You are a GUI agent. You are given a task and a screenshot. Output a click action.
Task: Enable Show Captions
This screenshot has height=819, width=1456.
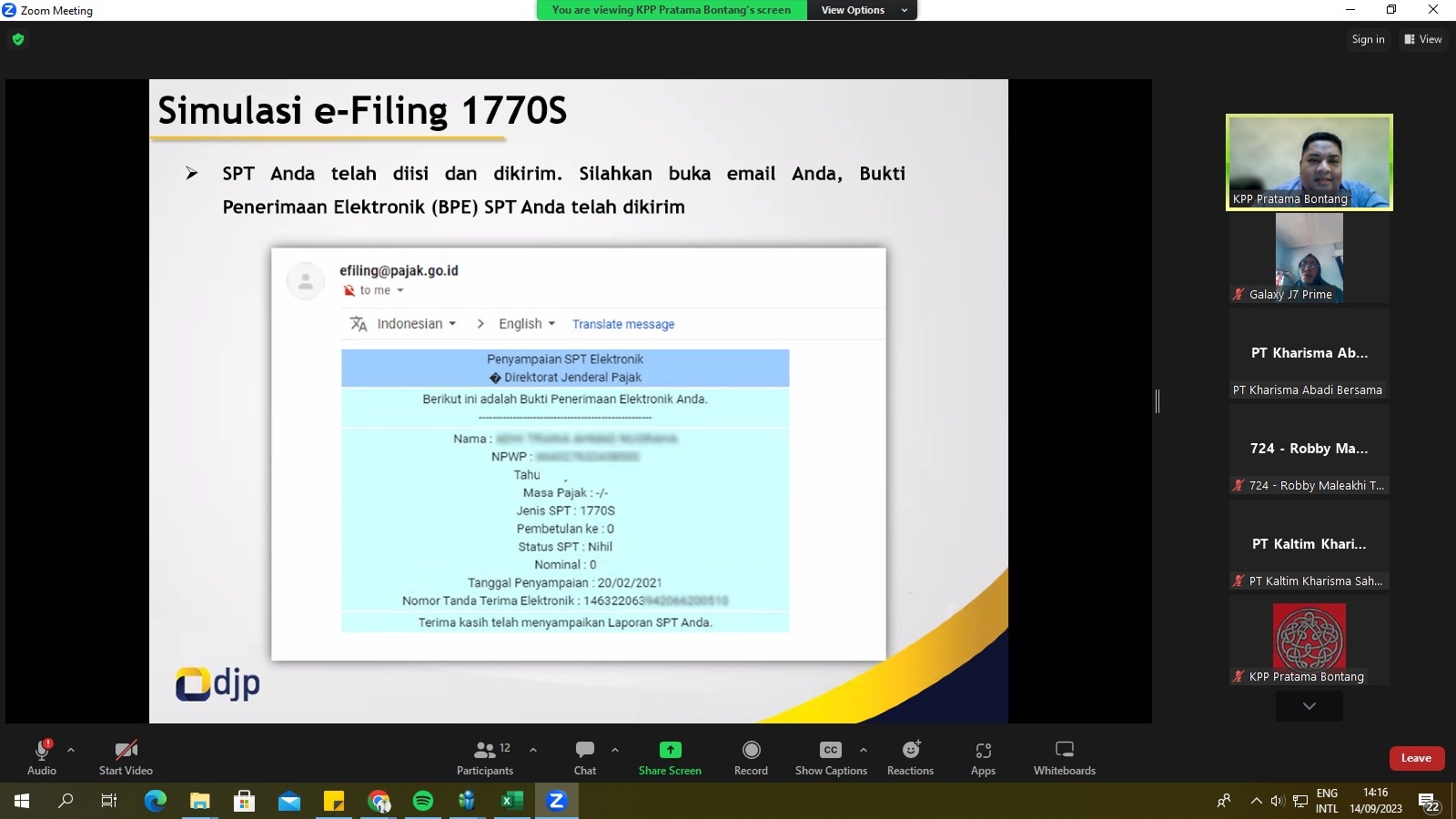pyautogui.click(x=831, y=757)
